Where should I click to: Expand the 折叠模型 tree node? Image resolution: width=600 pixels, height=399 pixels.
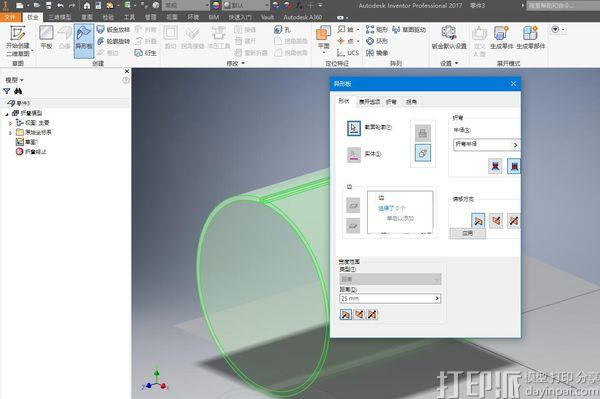[7, 114]
